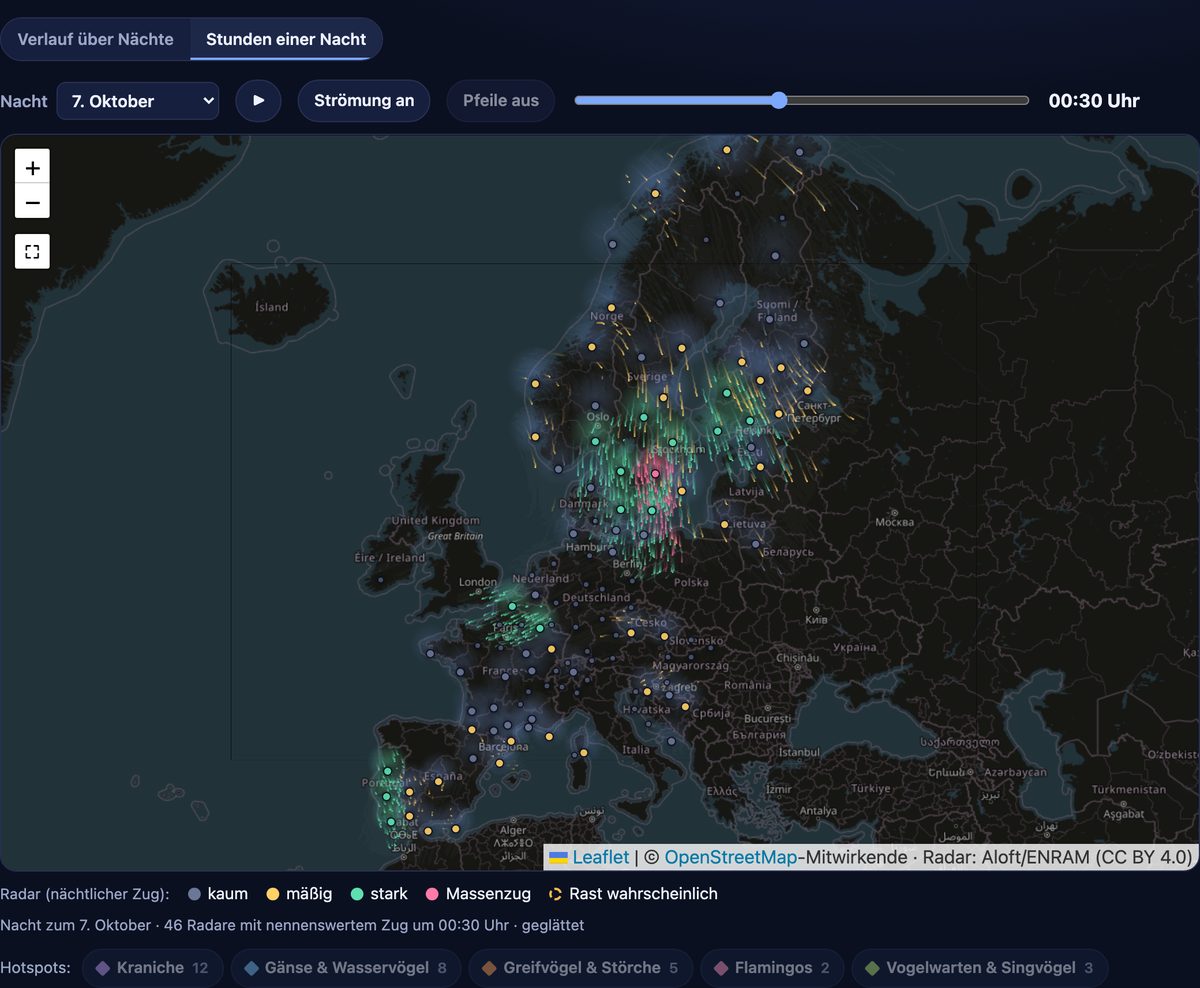Screen dimensions: 1200x988
Task: Start the night animation playback
Action: [x=259, y=100]
